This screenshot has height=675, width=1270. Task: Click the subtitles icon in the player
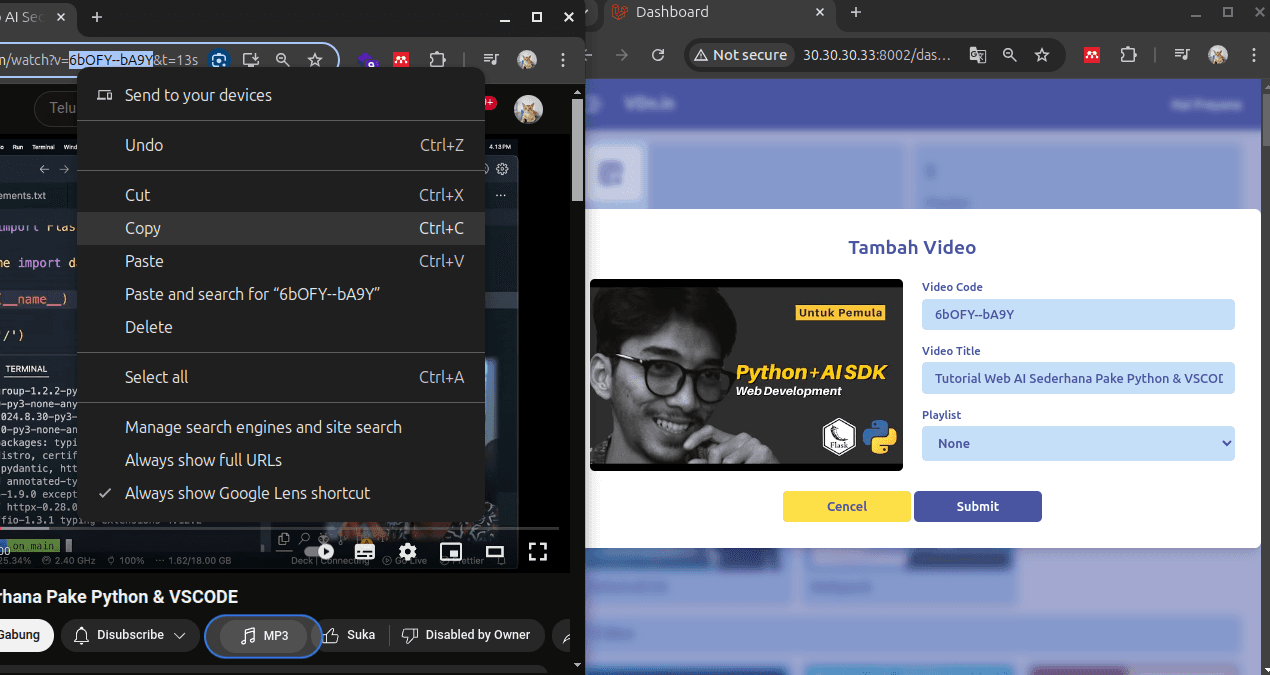point(364,551)
